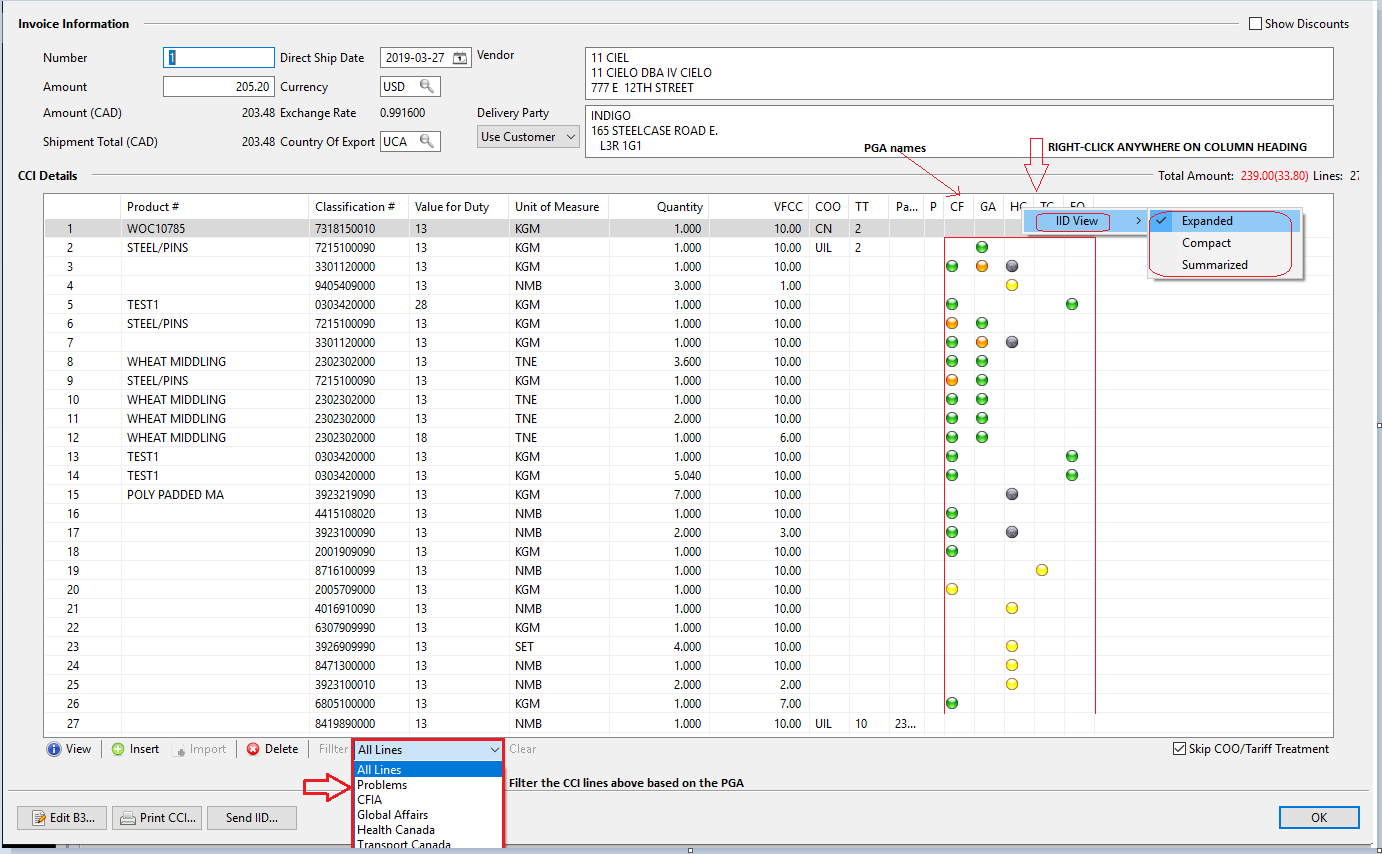The image size is (1382, 854).
Task: Click the Print CCI... button
Action: pos(157,818)
